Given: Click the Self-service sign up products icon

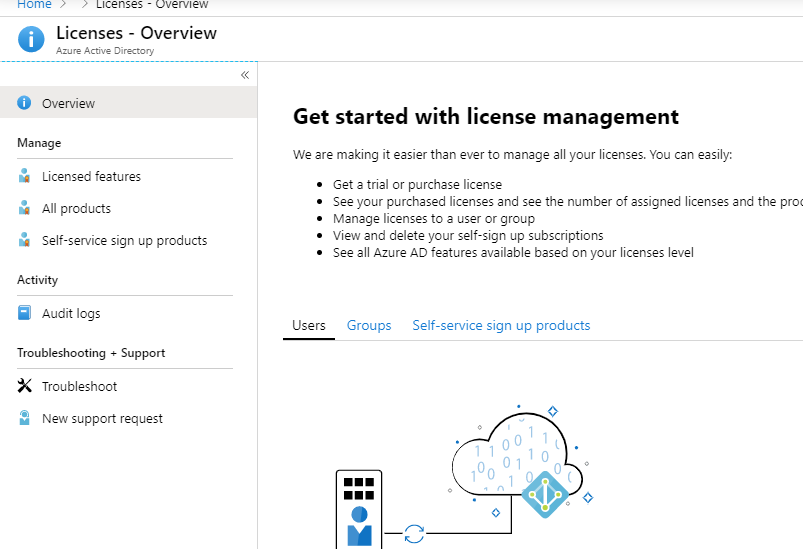Looking at the screenshot, I should (24, 240).
